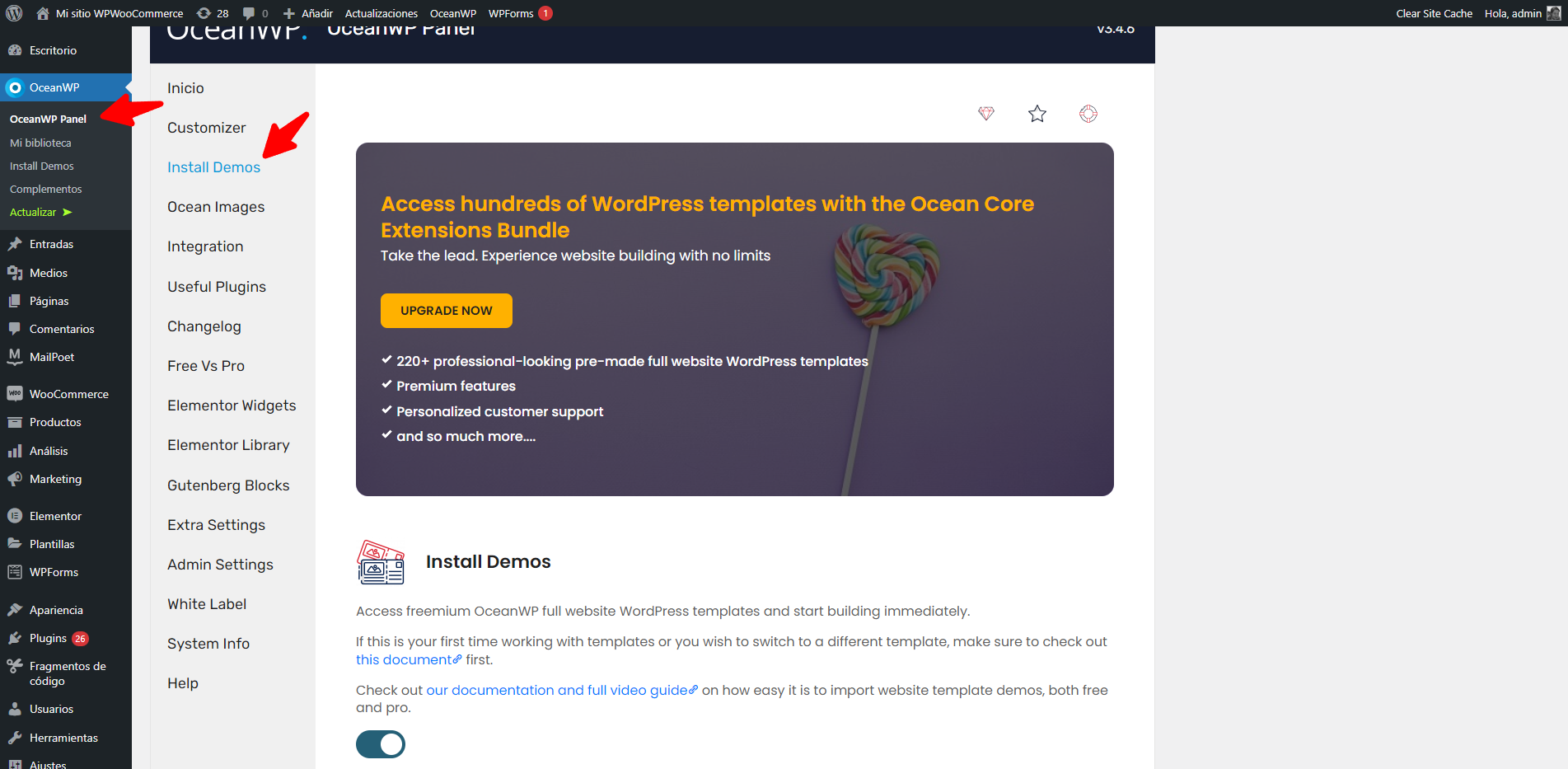Screen dimensions: 1568x769
Task: Open Complementos submenu item
Action: [45, 189]
